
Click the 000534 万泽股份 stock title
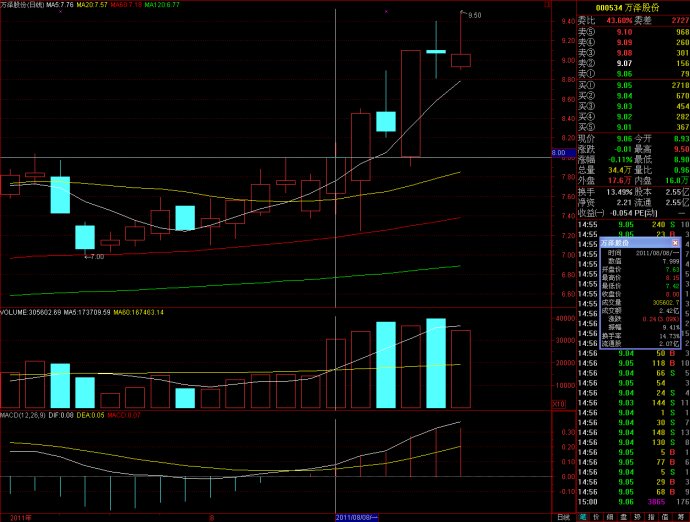[627, 8]
